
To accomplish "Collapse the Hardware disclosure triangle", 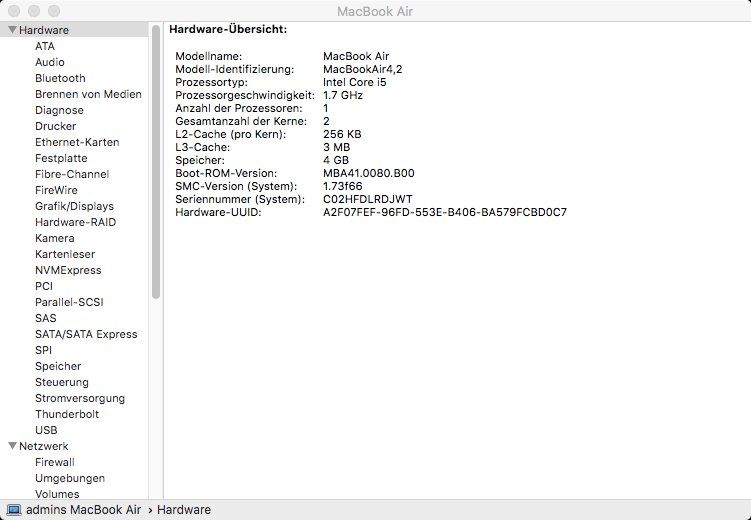I will (12, 30).
